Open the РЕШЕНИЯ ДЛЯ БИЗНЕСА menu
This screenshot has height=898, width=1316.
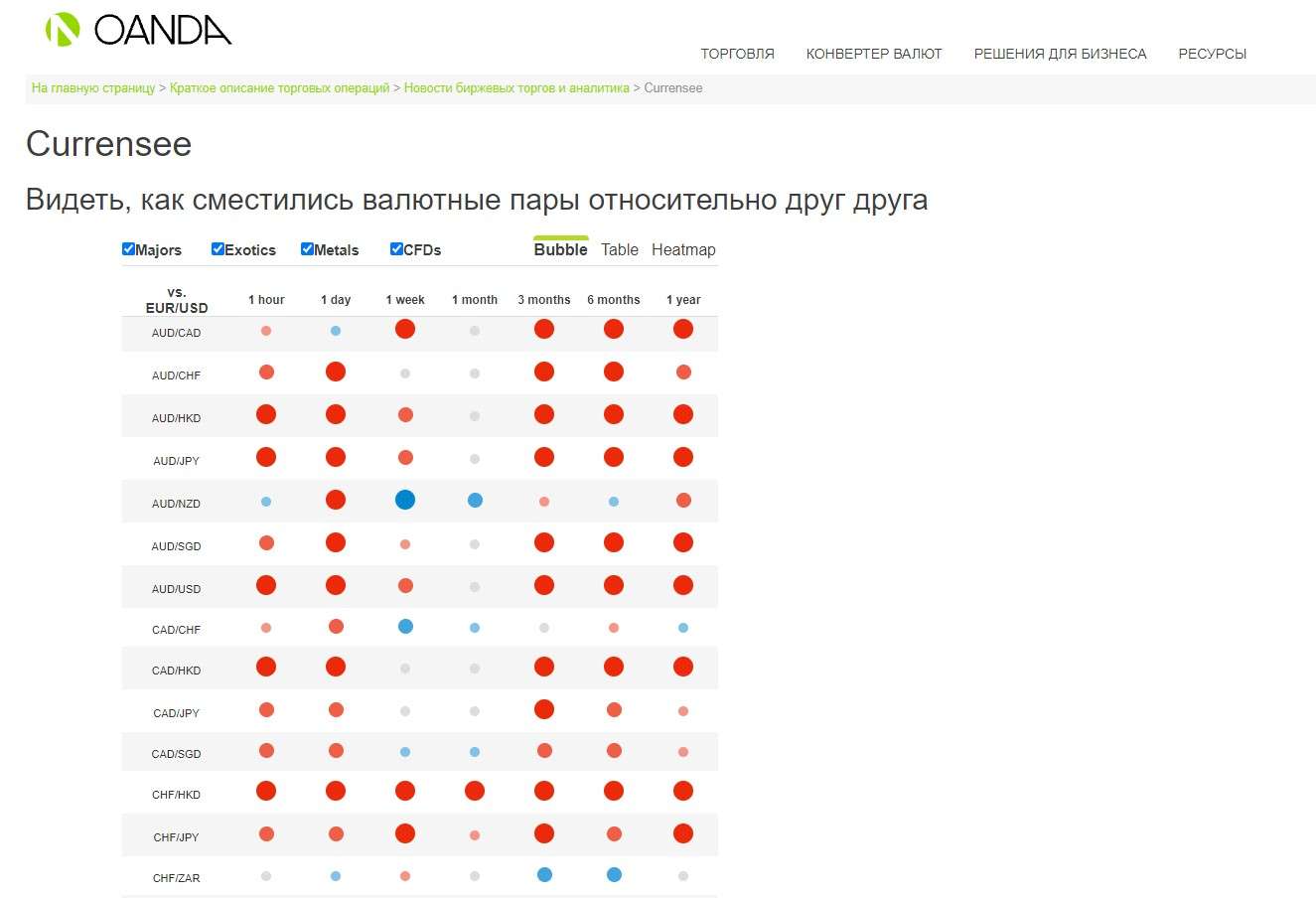pos(1060,54)
